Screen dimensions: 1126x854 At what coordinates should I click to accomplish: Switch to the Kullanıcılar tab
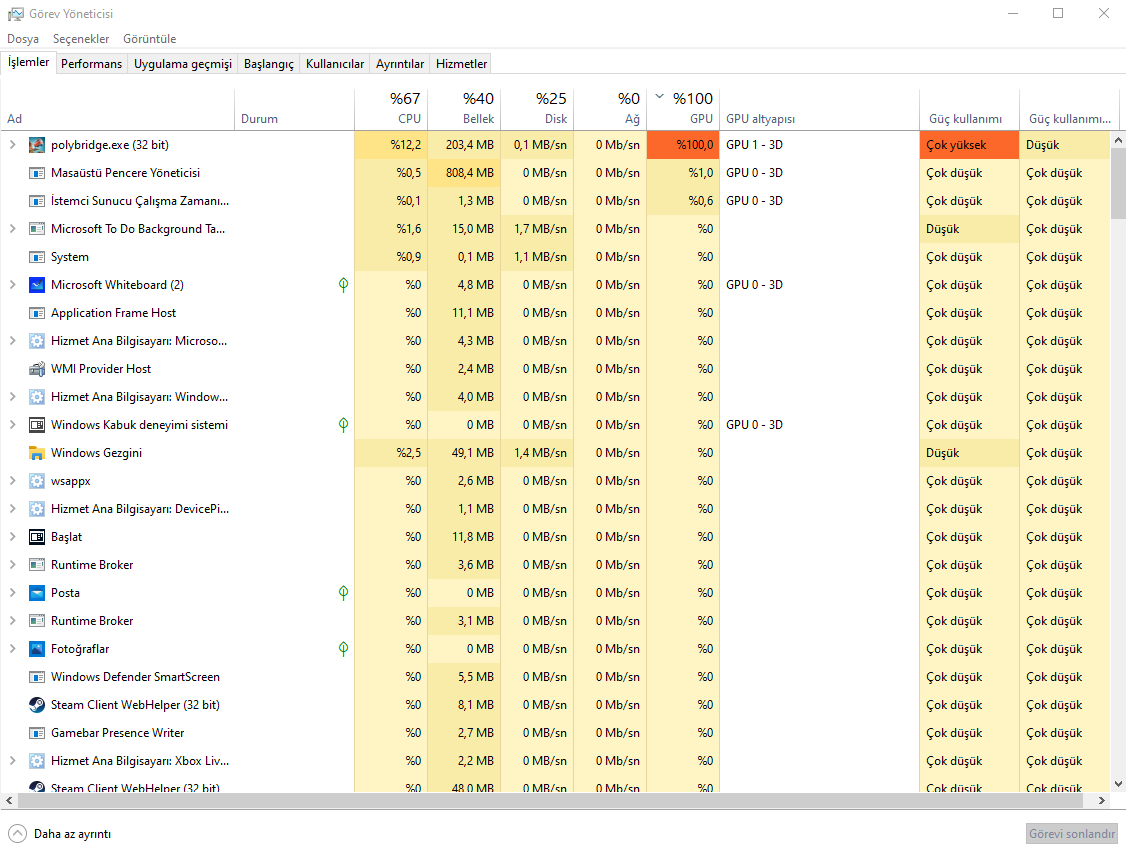tap(335, 64)
